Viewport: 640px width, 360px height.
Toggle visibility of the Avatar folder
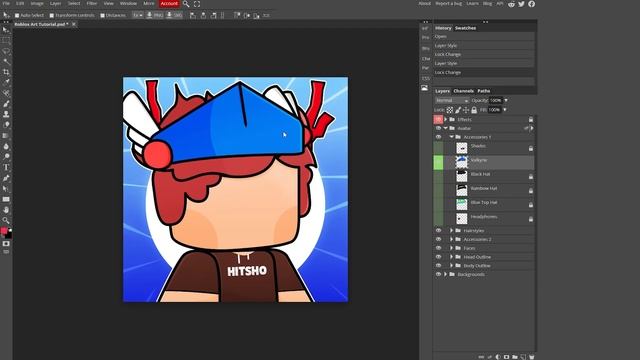point(438,128)
